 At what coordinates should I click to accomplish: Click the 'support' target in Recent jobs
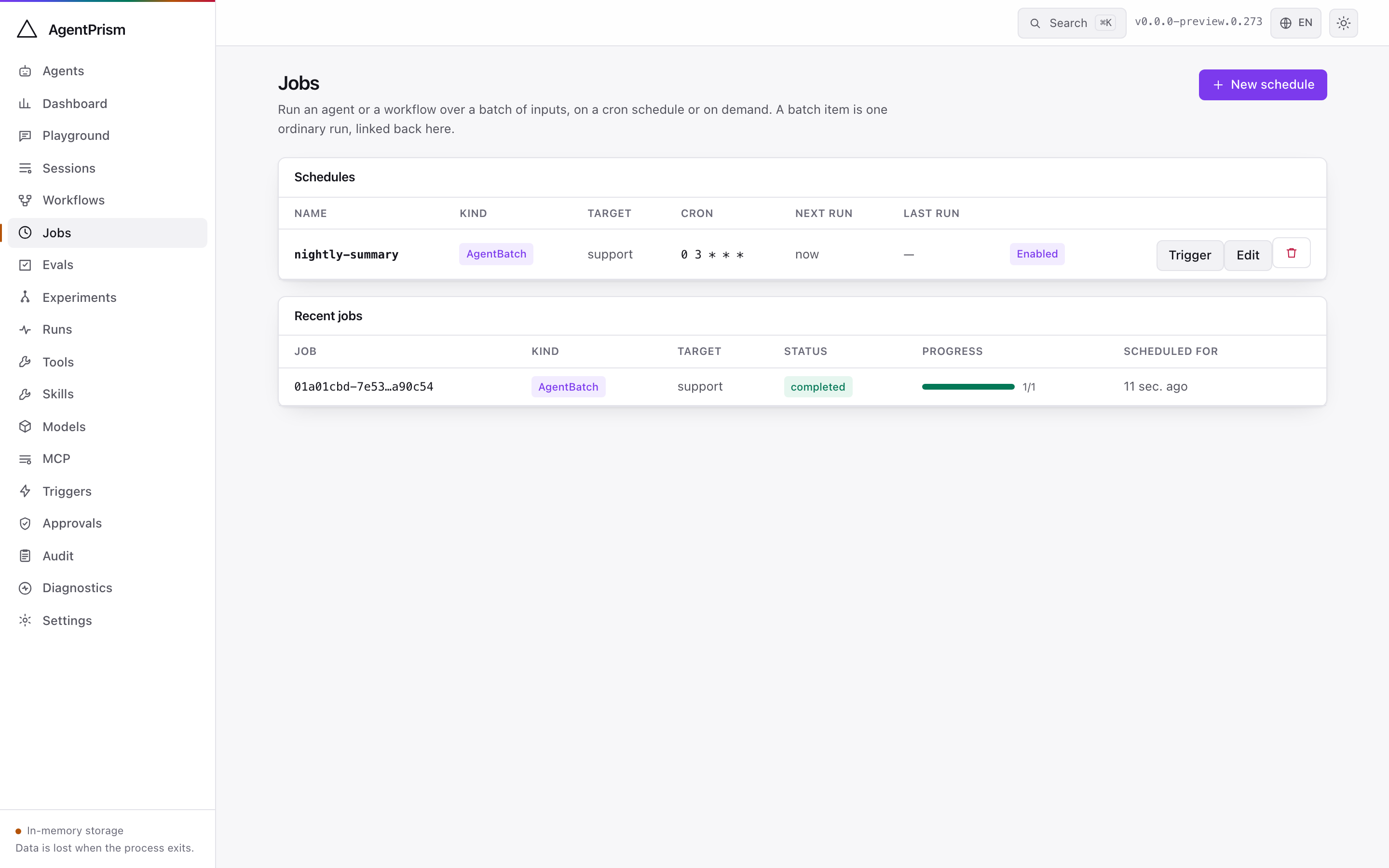click(x=700, y=386)
